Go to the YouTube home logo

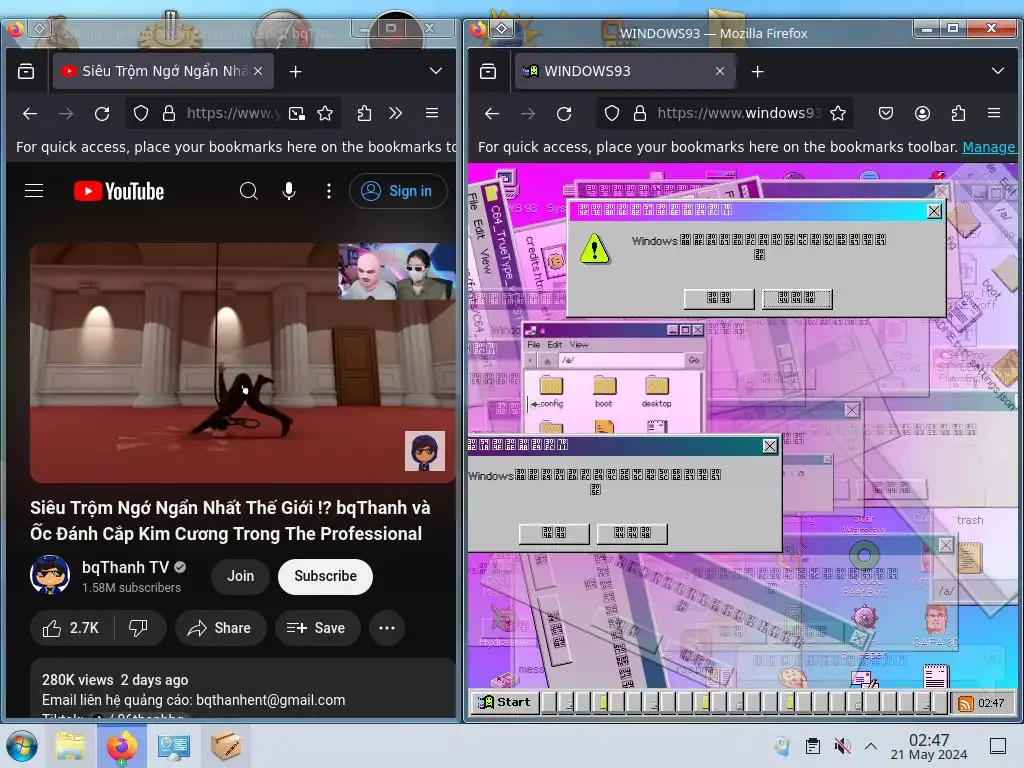[119, 191]
